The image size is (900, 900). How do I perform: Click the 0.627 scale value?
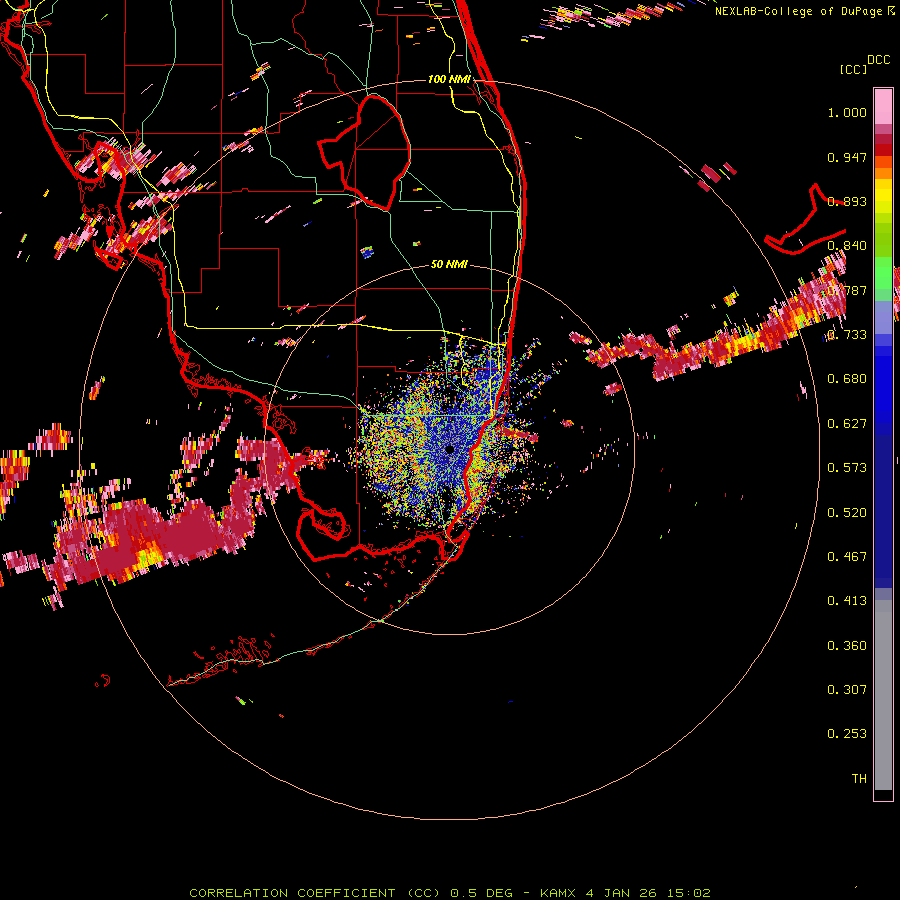[x=847, y=424]
